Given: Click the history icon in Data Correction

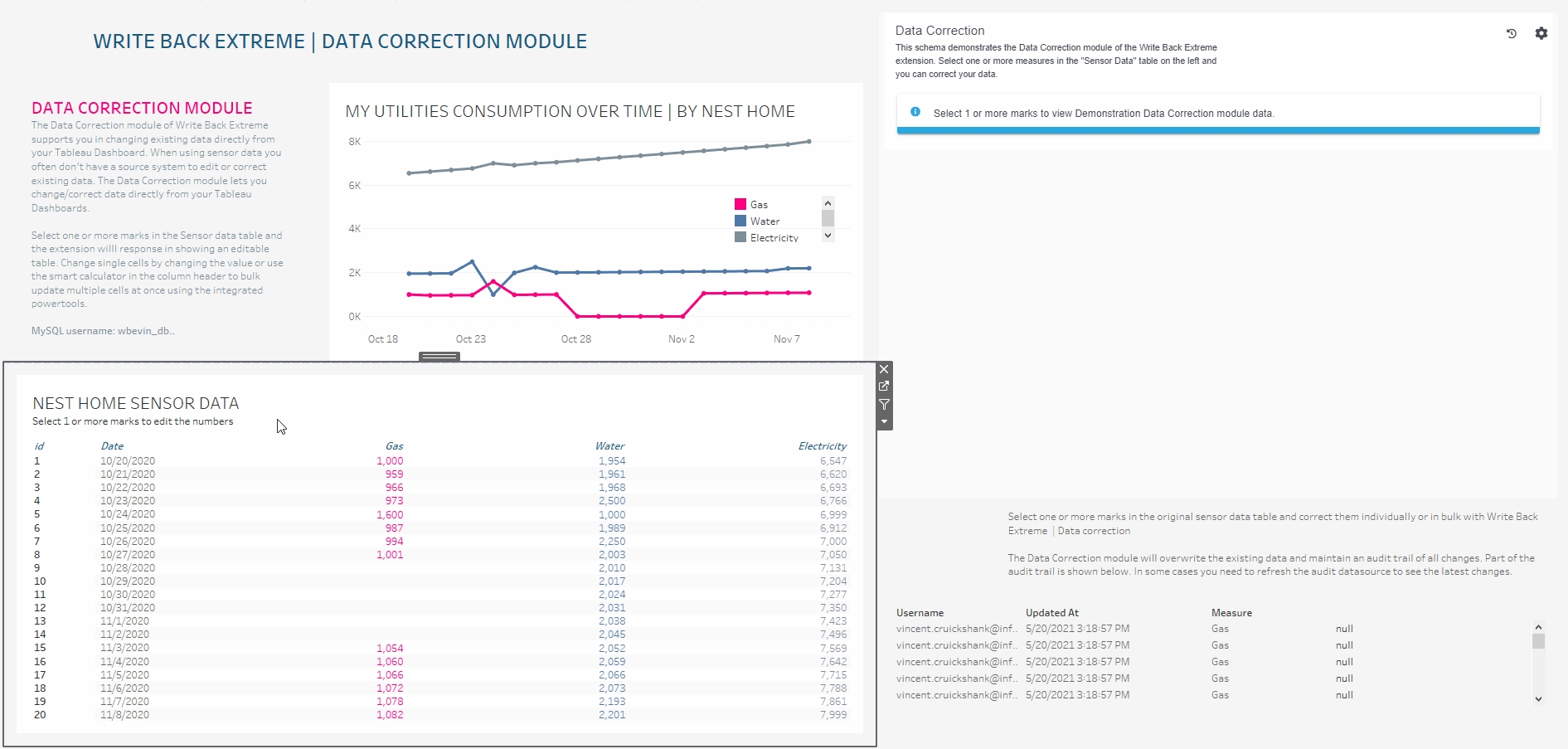Looking at the screenshot, I should pos(1512,34).
